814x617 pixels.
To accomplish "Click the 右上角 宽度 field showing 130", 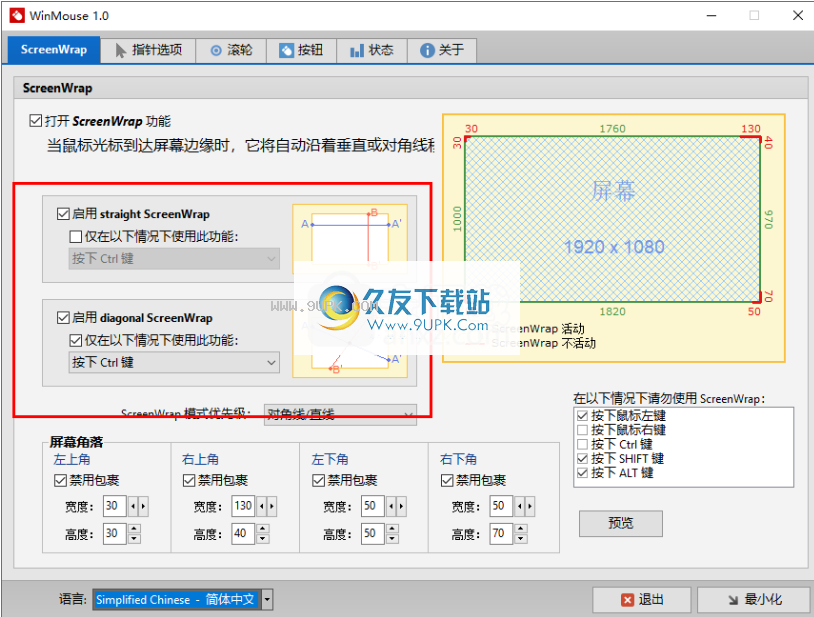I will [x=243, y=506].
